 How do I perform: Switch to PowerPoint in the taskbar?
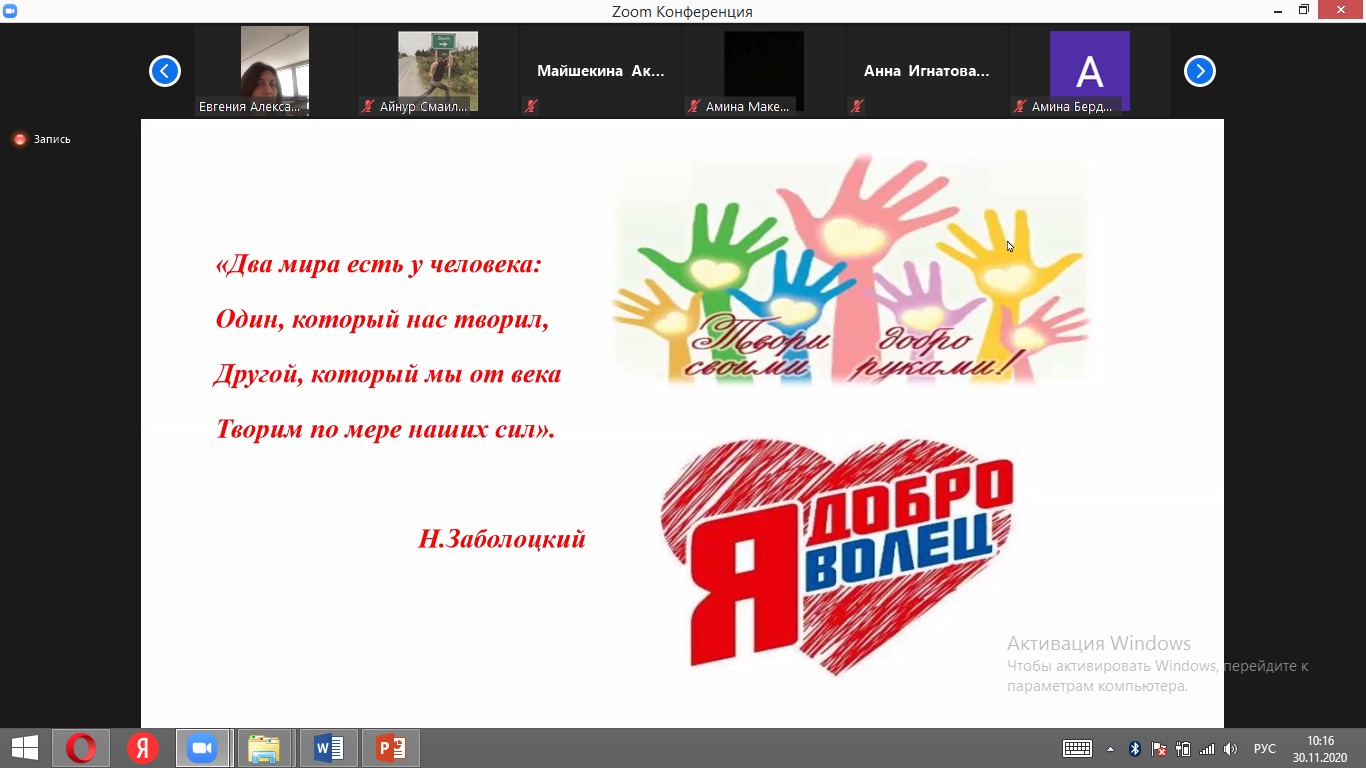[x=390, y=748]
